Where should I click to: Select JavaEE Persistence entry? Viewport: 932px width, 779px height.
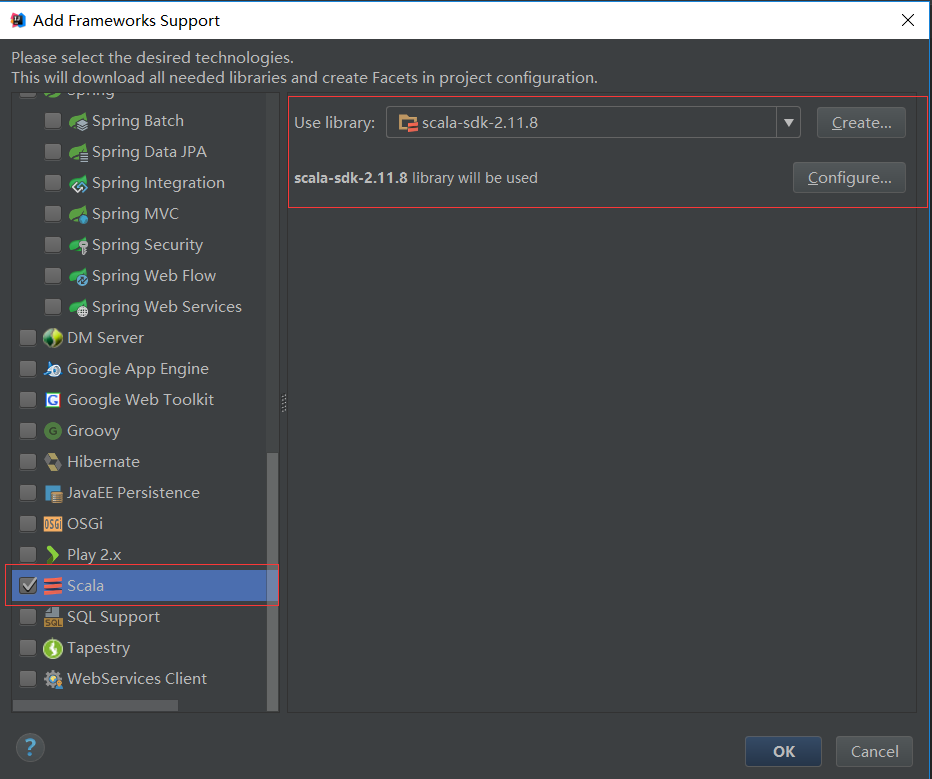pyautogui.click(x=133, y=493)
